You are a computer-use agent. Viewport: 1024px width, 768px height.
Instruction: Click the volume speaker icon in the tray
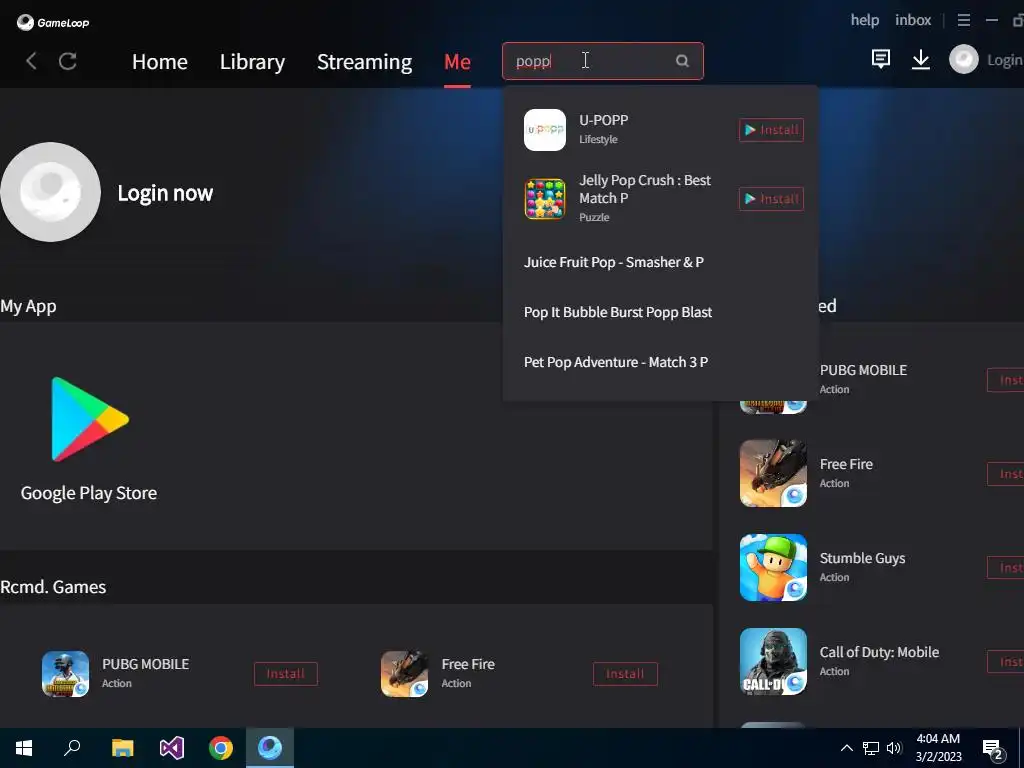(894, 748)
